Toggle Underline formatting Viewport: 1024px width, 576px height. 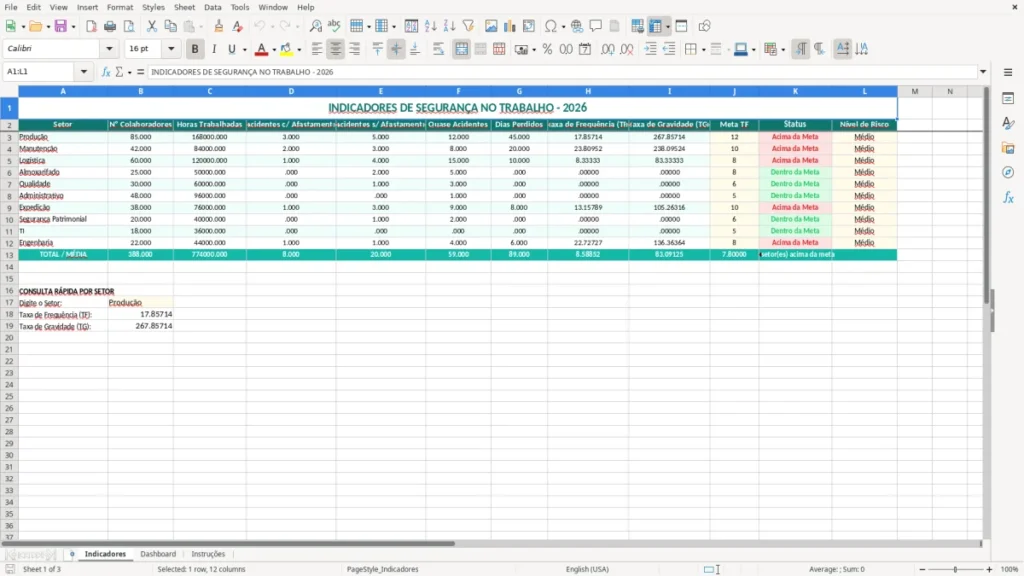[x=232, y=49]
